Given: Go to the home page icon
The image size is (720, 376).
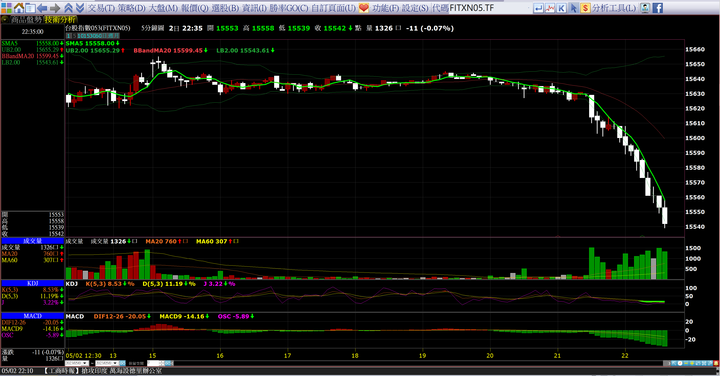Looking at the screenshot, I should click(x=19, y=8).
